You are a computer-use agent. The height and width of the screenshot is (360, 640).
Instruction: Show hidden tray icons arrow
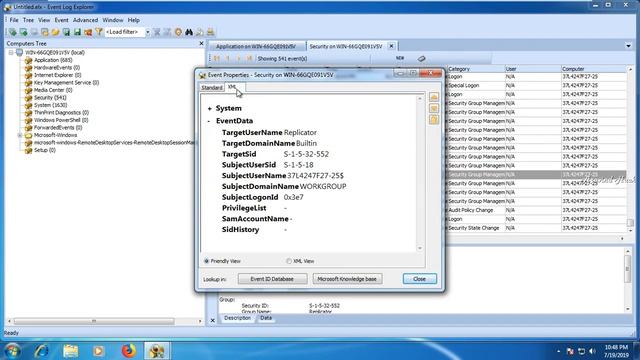click(x=558, y=351)
